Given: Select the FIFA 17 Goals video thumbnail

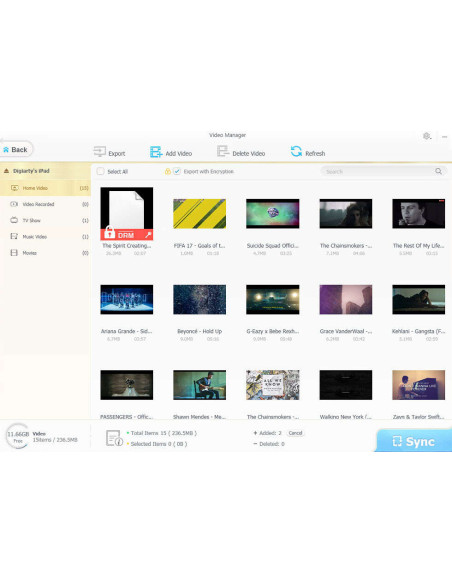Looking at the screenshot, I should point(200,213).
